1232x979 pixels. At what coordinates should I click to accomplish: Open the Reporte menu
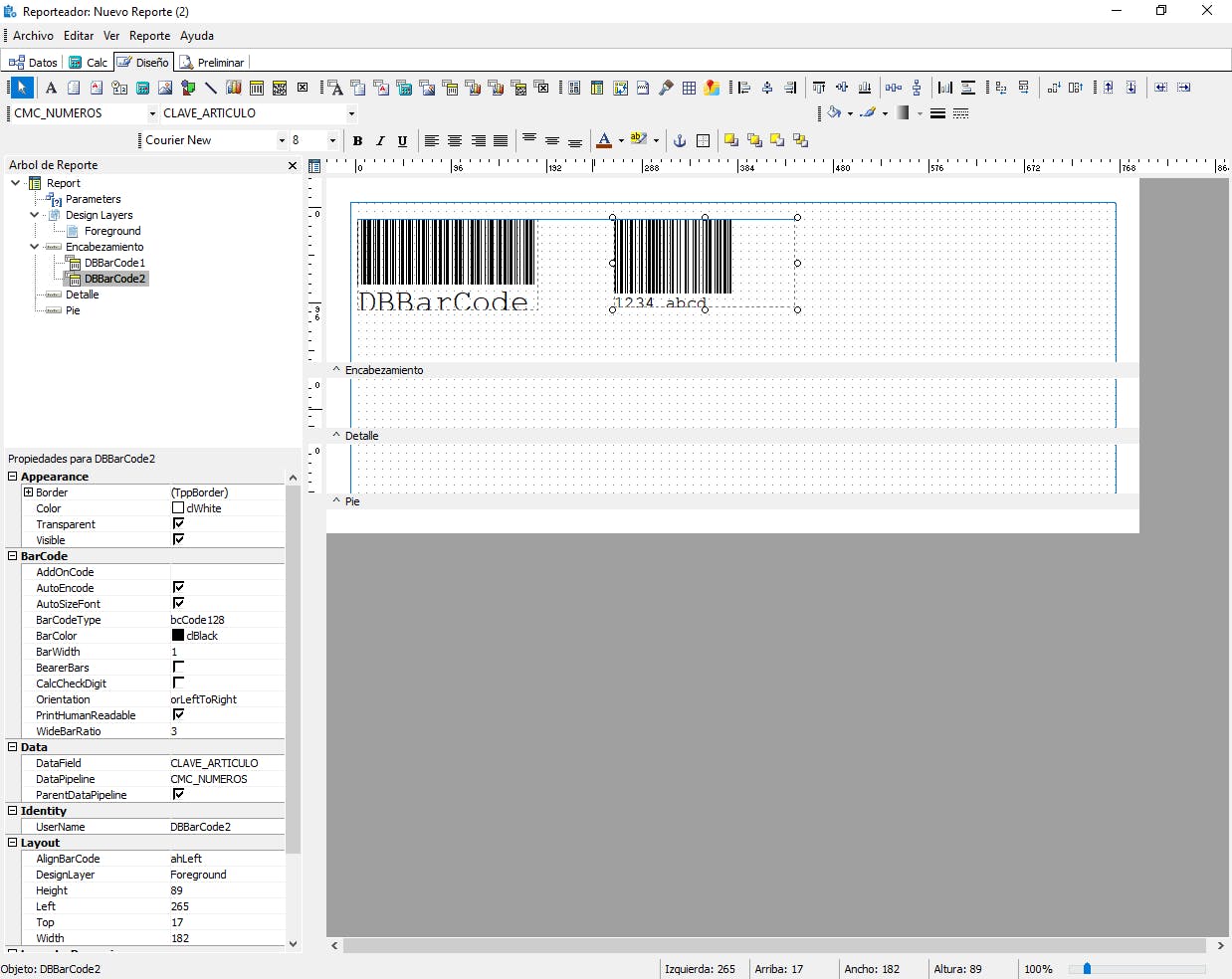point(149,36)
